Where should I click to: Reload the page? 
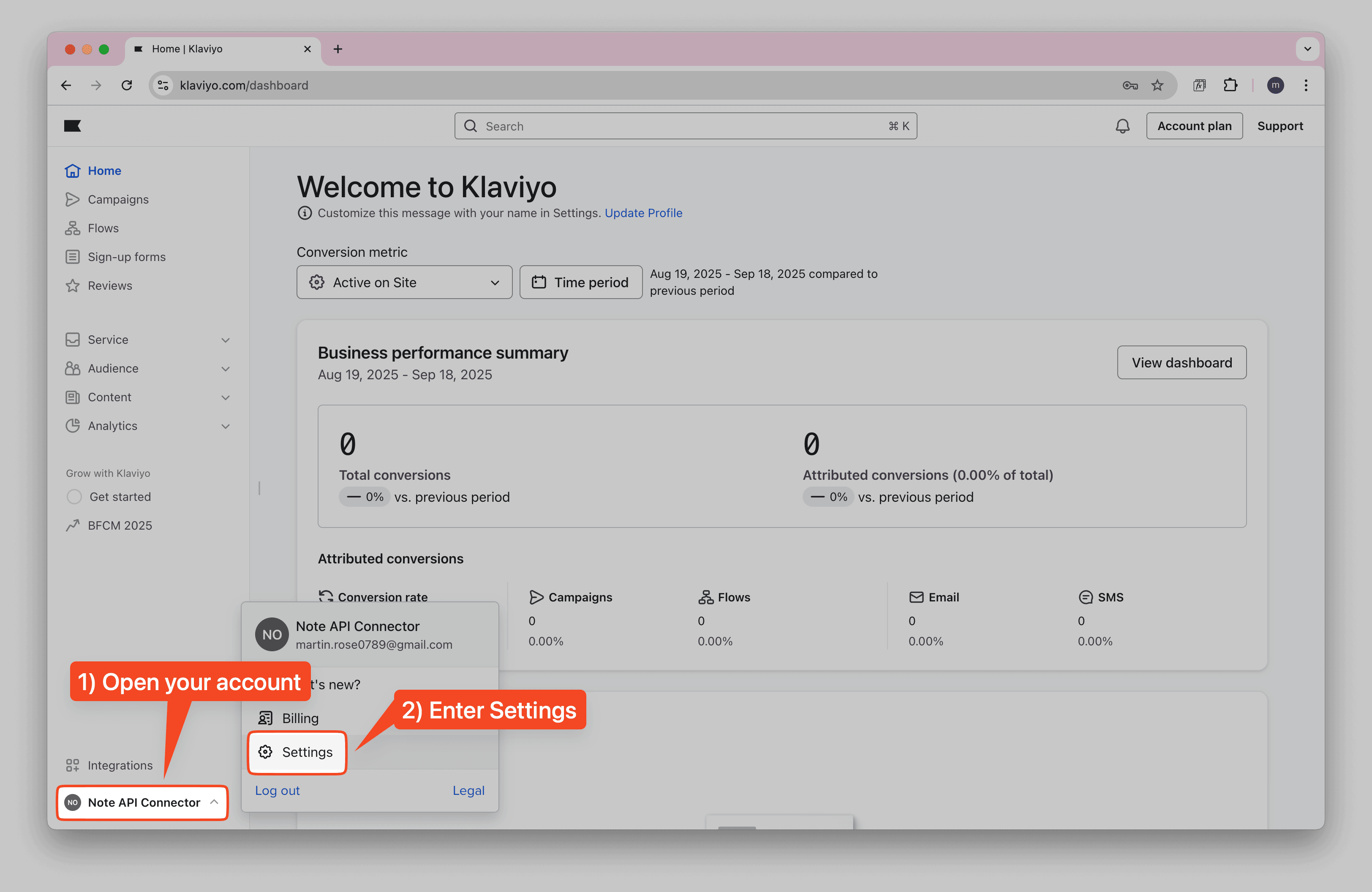coord(127,85)
